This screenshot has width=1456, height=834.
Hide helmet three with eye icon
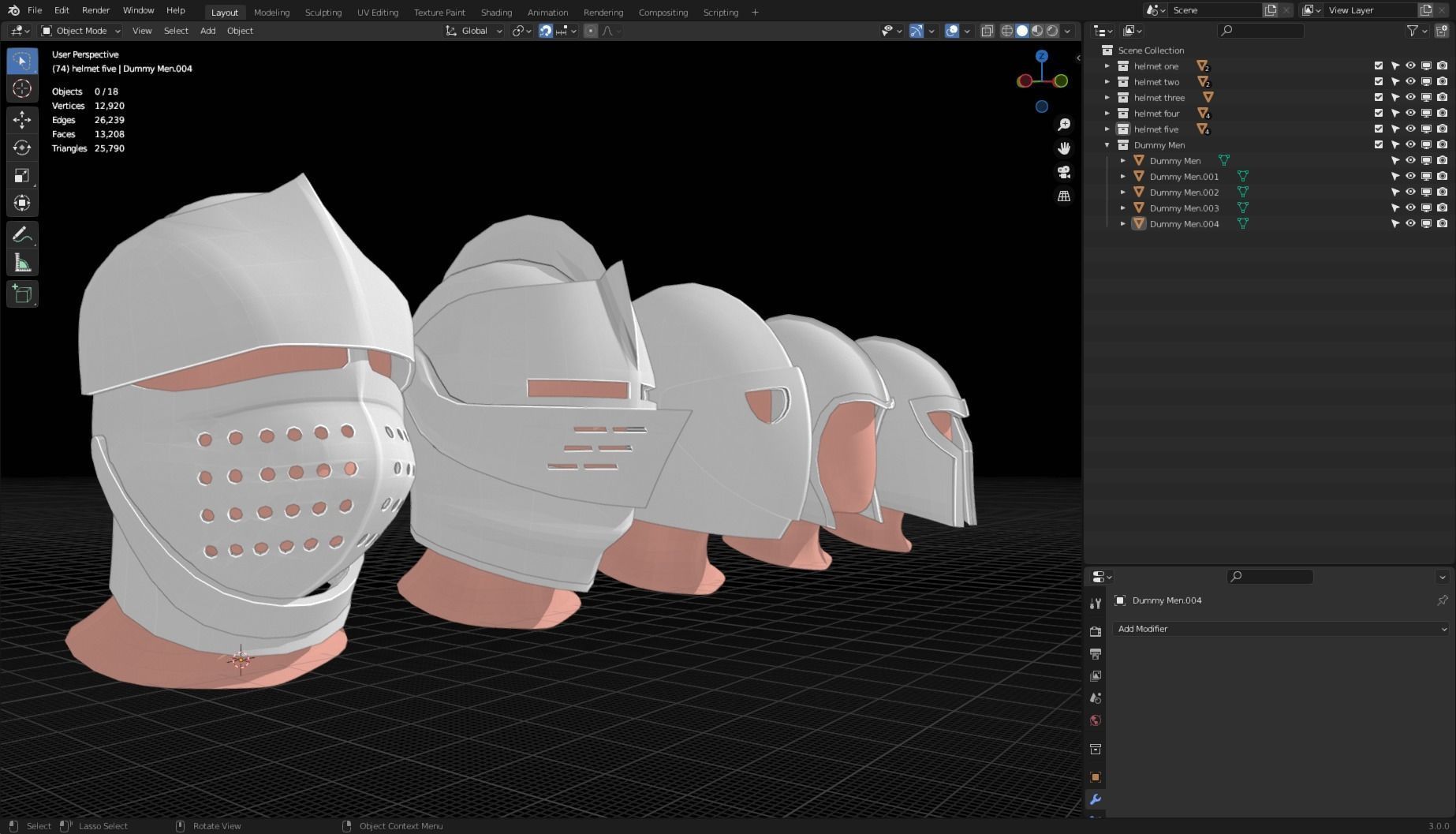(x=1410, y=98)
